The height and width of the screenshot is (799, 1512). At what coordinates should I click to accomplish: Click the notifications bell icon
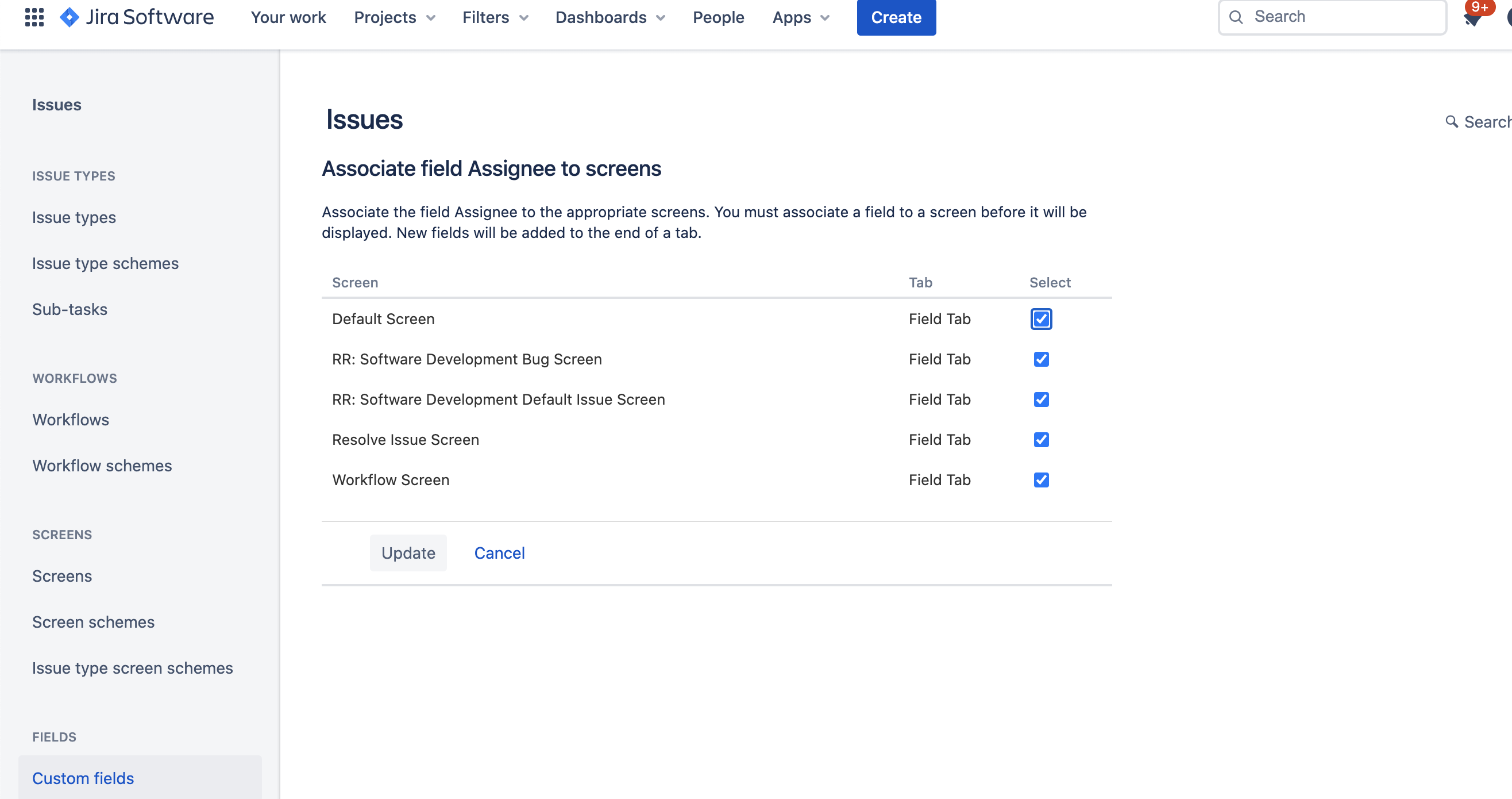[x=1472, y=20]
